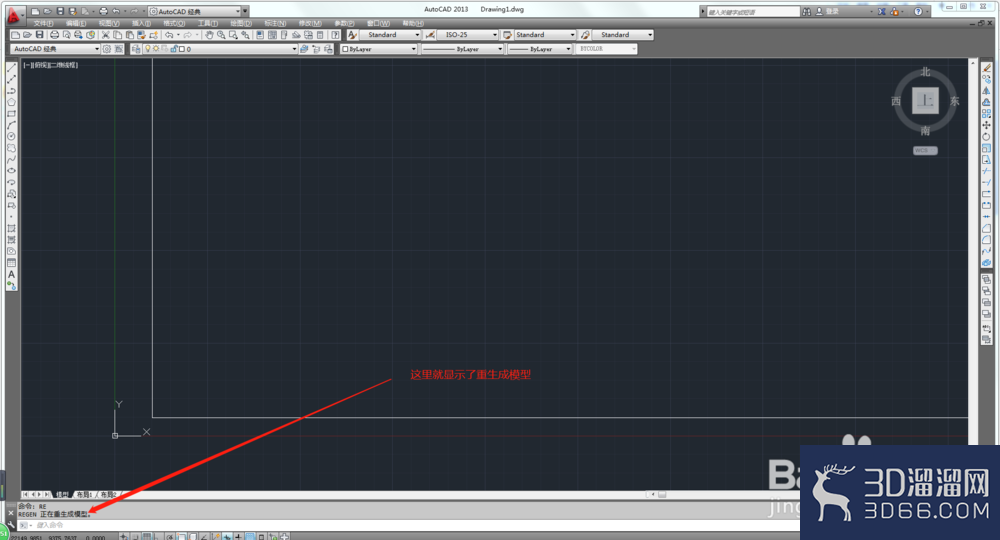Open the workspace dropdown on second toolbar row

click(x=55, y=49)
